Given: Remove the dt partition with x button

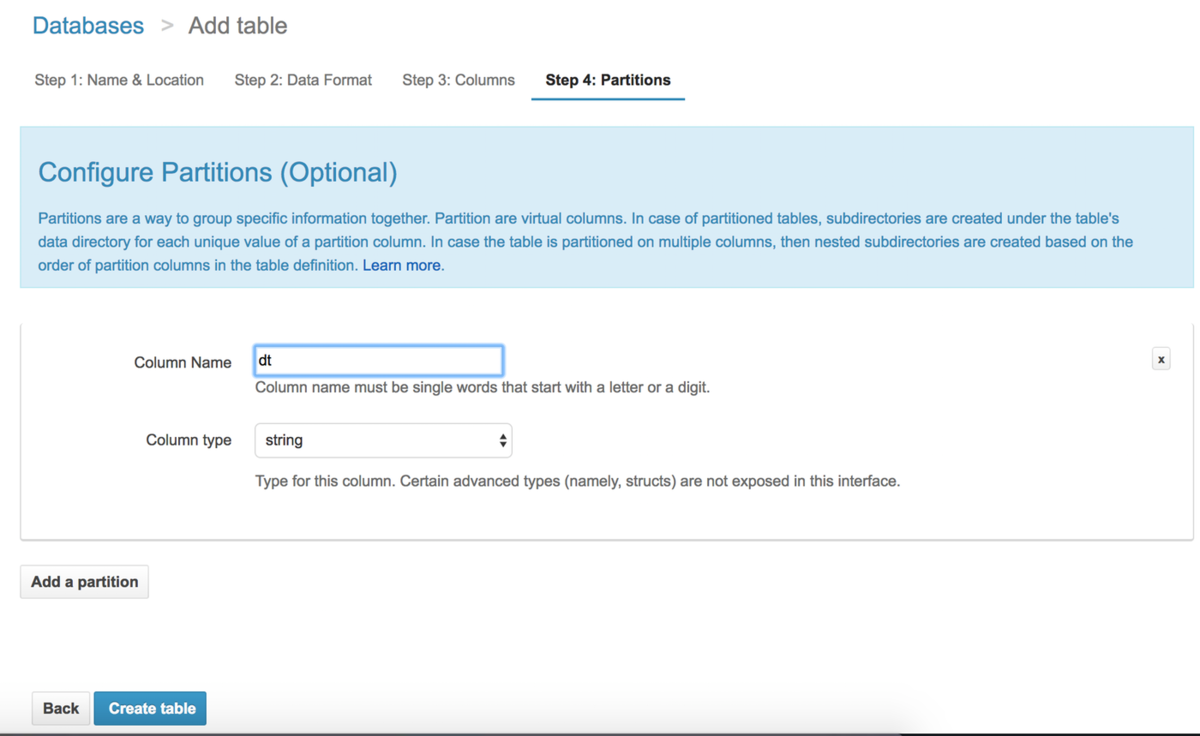Looking at the screenshot, I should [x=1161, y=359].
